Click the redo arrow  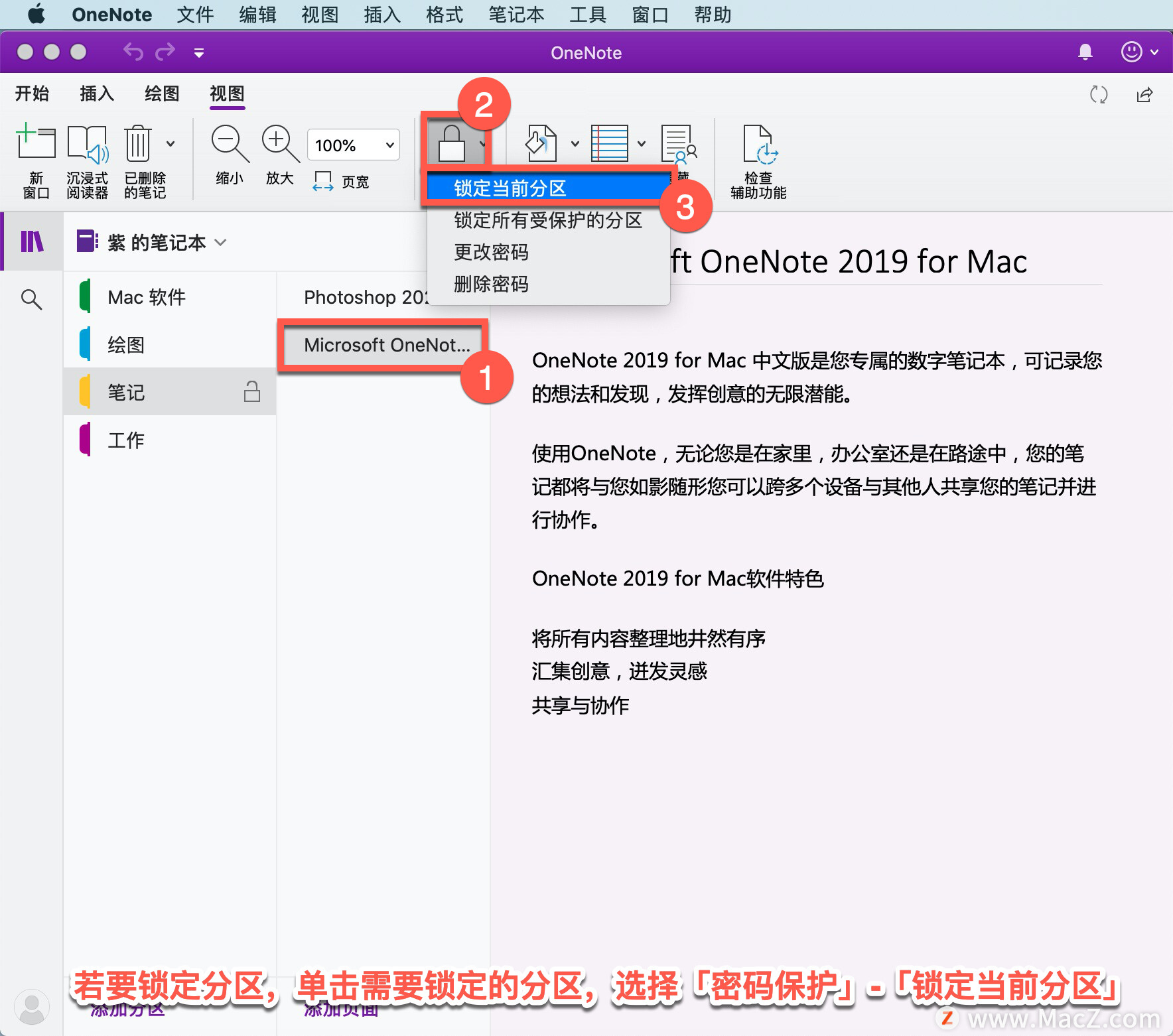(165, 52)
